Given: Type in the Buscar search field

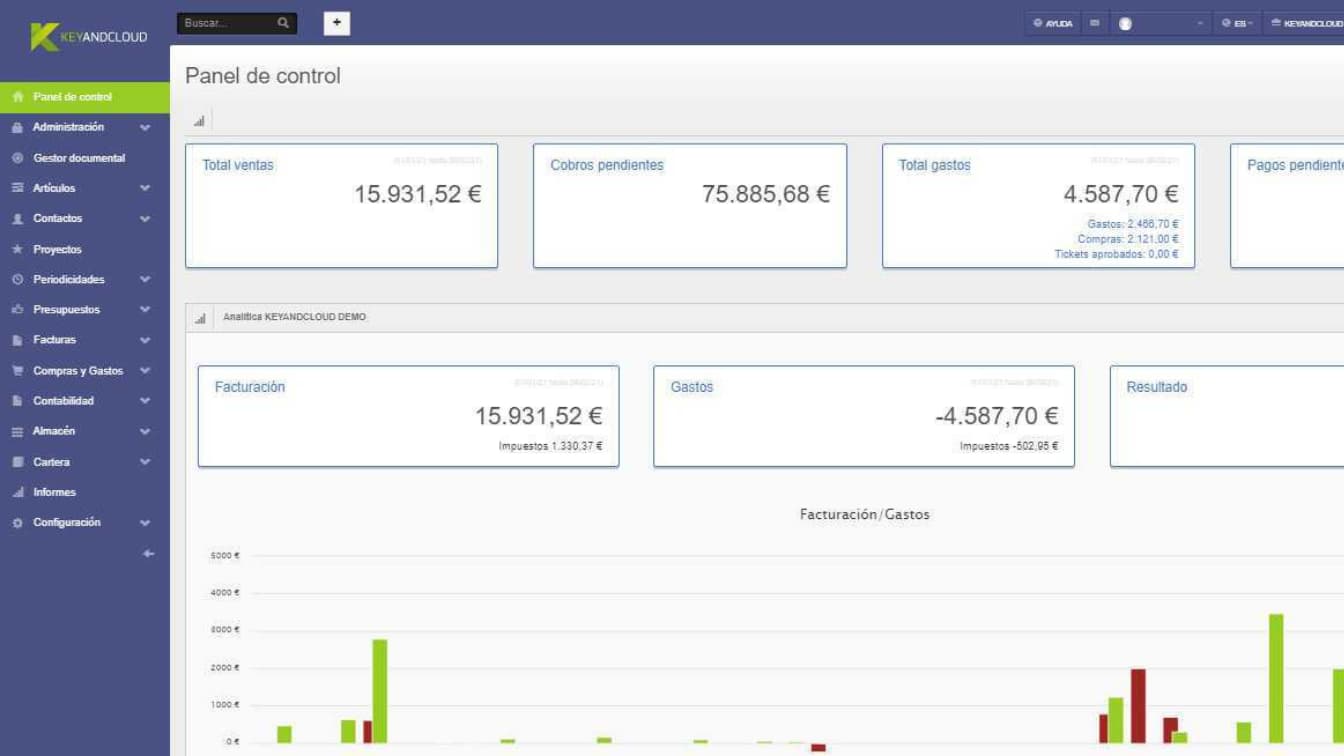Looking at the screenshot, I should (227, 23).
